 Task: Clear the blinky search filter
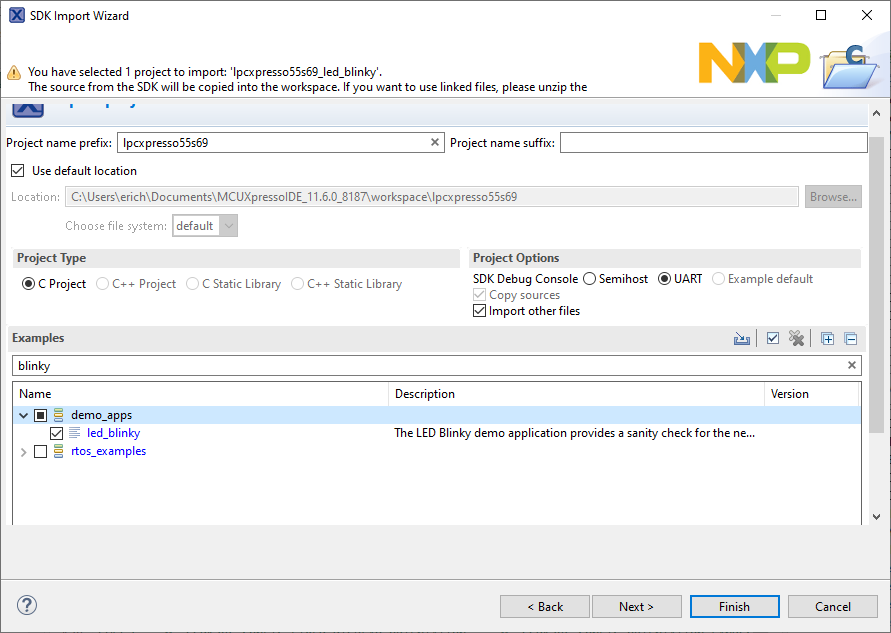click(x=852, y=365)
